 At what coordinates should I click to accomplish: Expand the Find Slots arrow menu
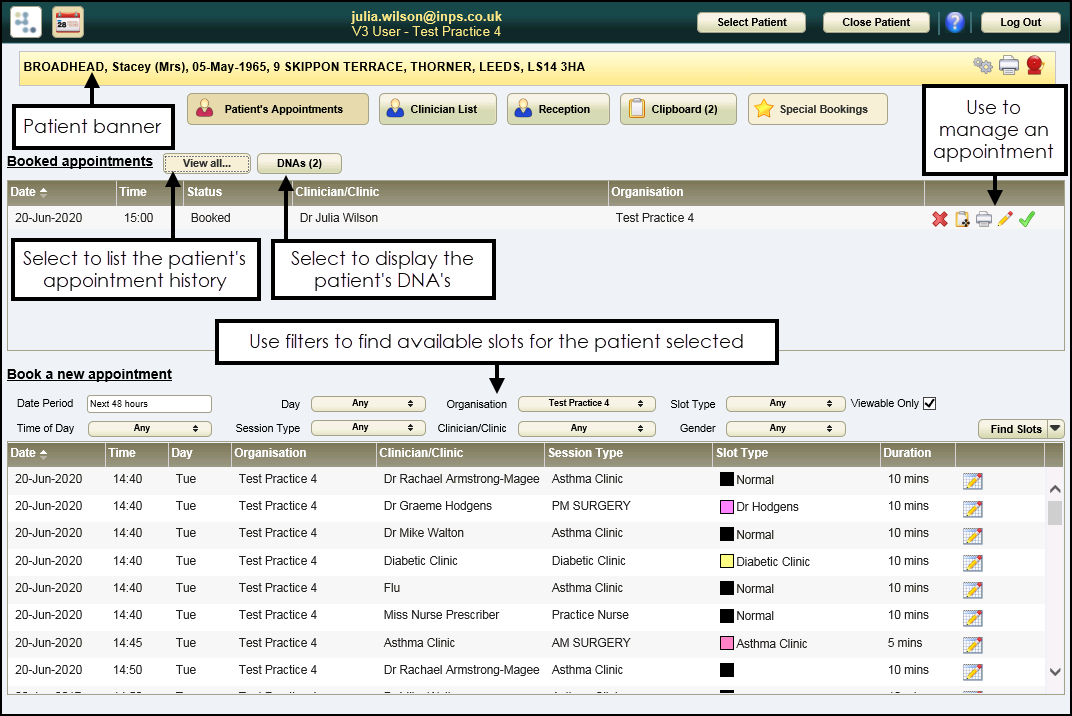pos(1054,429)
